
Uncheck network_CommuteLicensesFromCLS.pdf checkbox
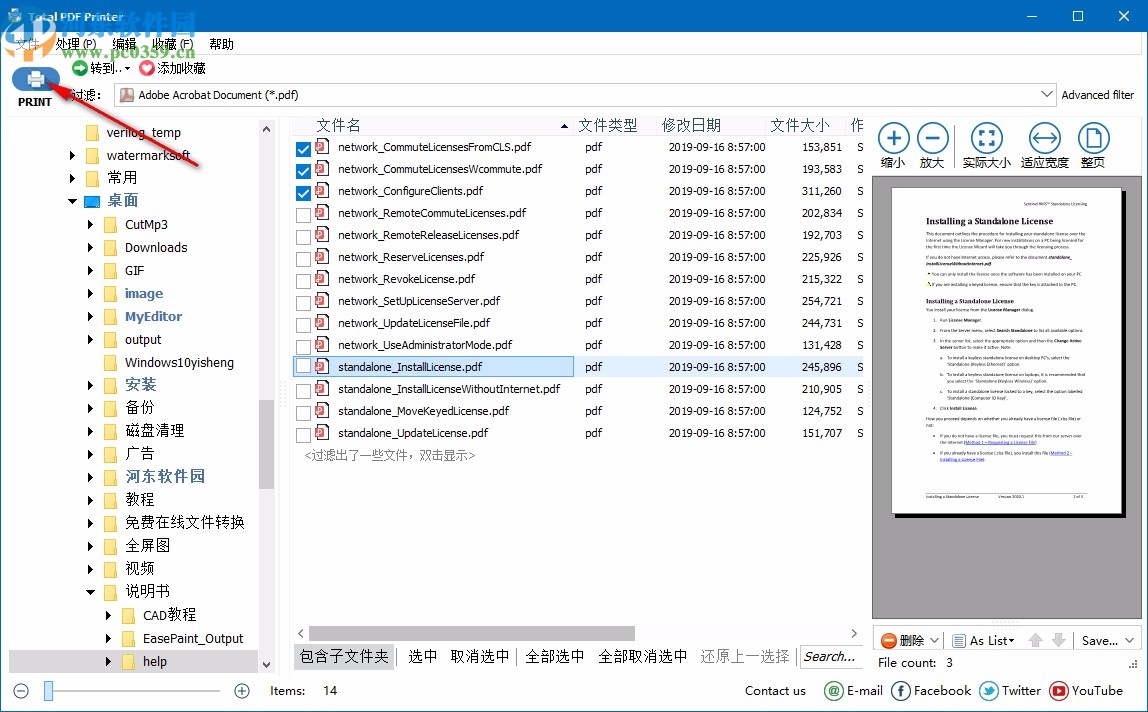303,149
